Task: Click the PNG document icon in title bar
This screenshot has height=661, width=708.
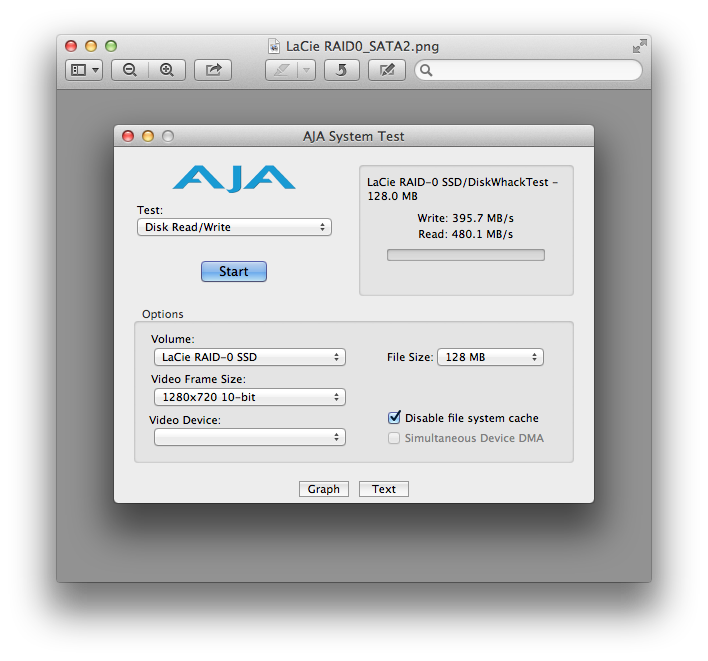Action: [x=274, y=46]
